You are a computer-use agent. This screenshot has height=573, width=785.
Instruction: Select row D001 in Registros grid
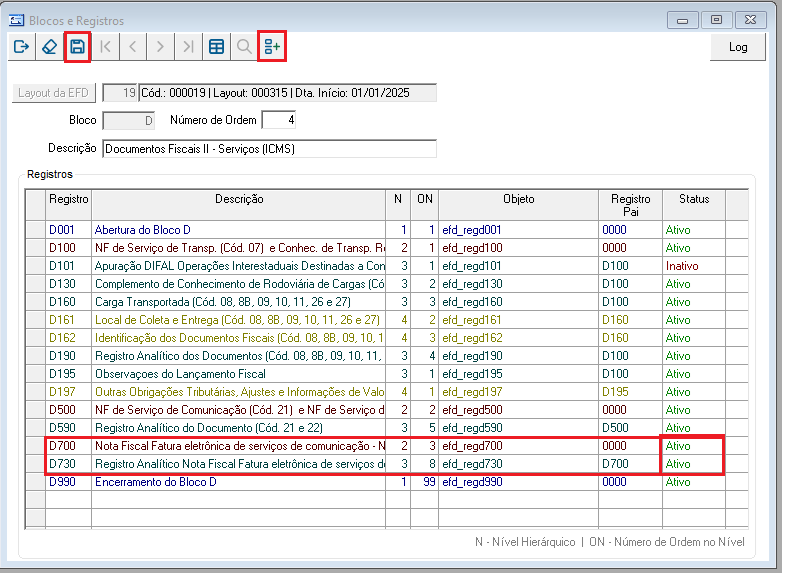[385, 230]
